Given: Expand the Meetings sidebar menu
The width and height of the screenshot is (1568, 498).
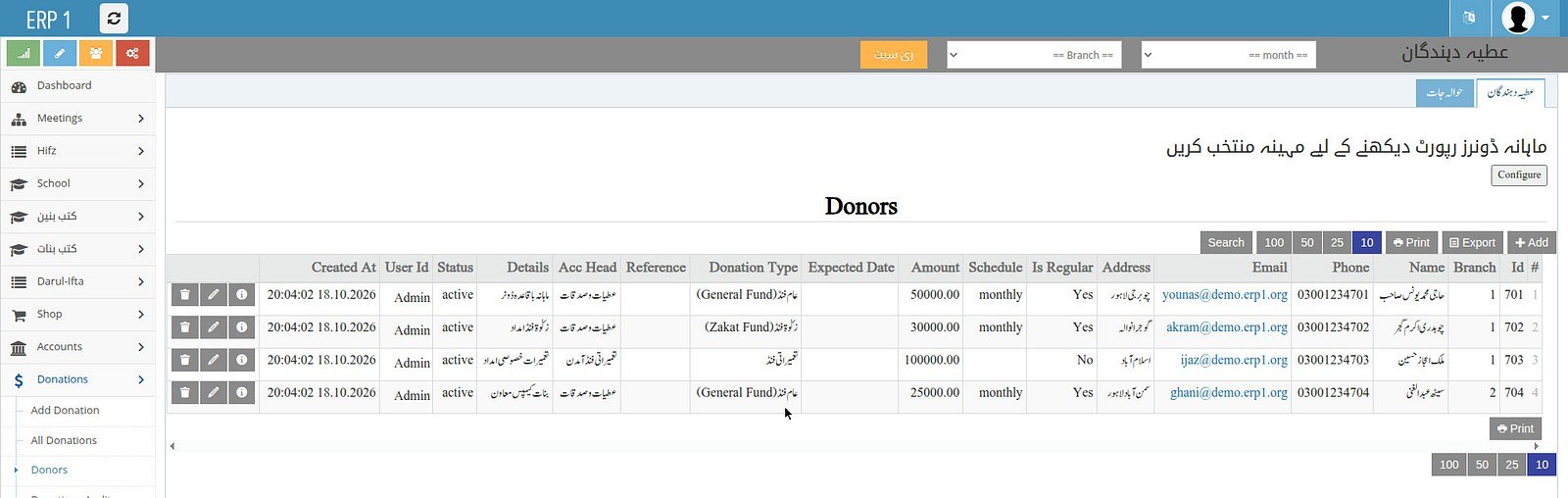Looking at the screenshot, I should [77, 119].
